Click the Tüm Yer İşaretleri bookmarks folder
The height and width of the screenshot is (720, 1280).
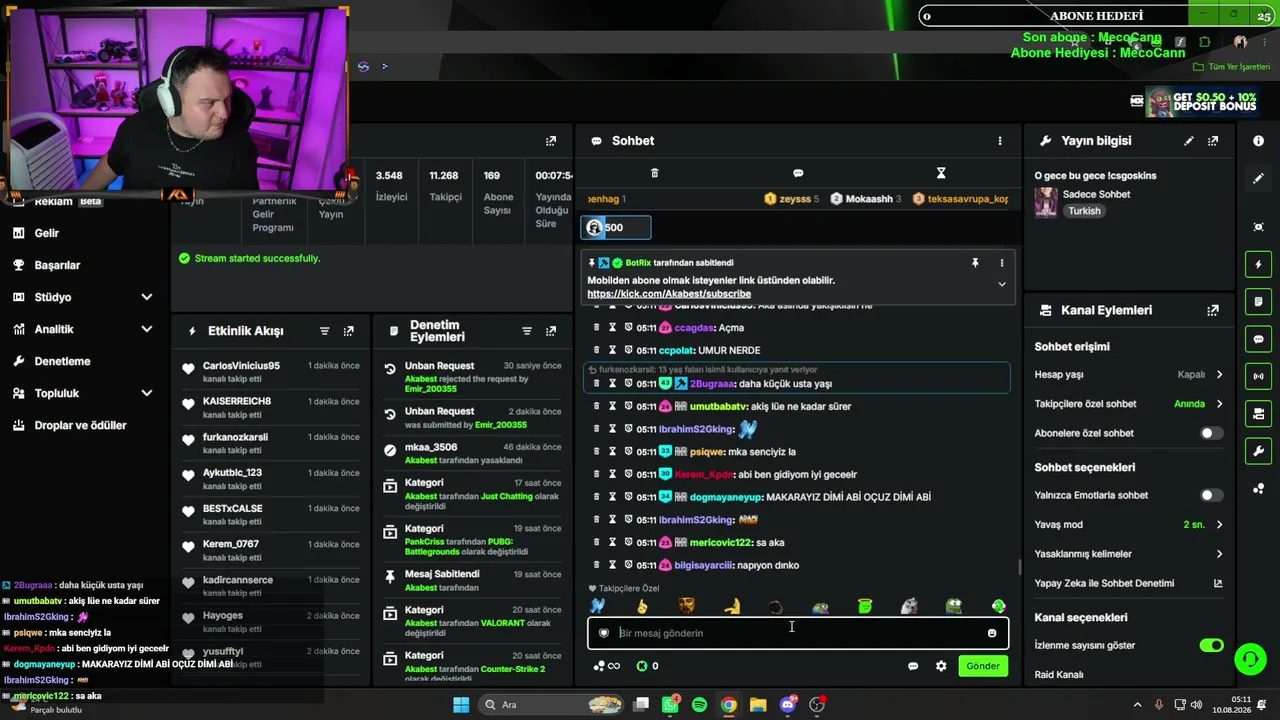1232,67
